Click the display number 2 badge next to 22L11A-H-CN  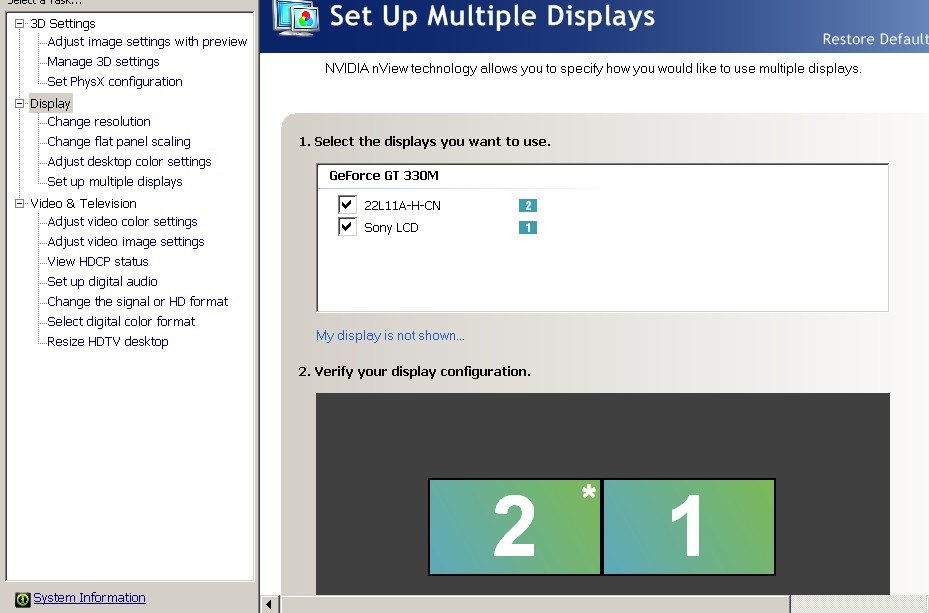[x=528, y=206]
